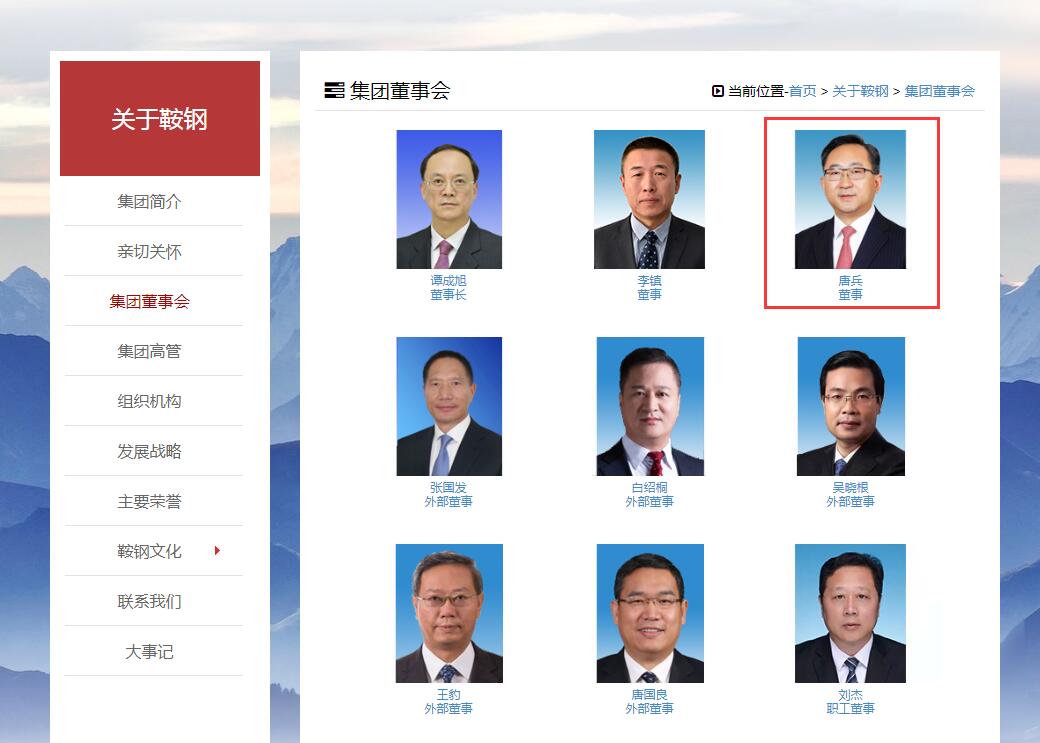Select 亲切关怀 in the sidebar
Screen dimensions: 1040x743
pos(149,251)
